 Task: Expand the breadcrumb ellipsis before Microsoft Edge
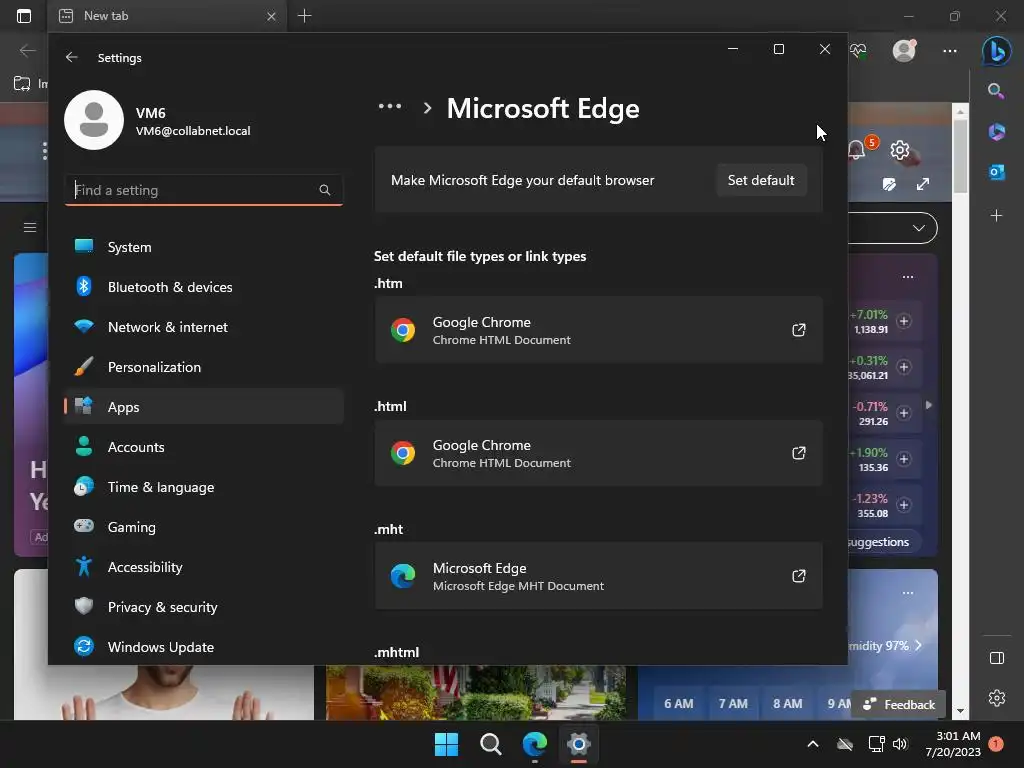pyautogui.click(x=390, y=106)
